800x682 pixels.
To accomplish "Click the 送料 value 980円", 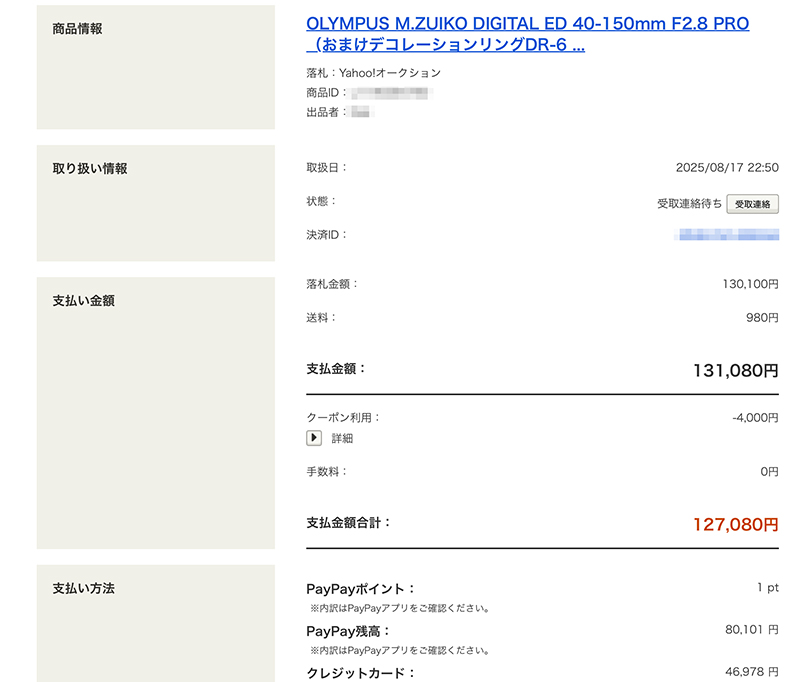I will 762,318.
